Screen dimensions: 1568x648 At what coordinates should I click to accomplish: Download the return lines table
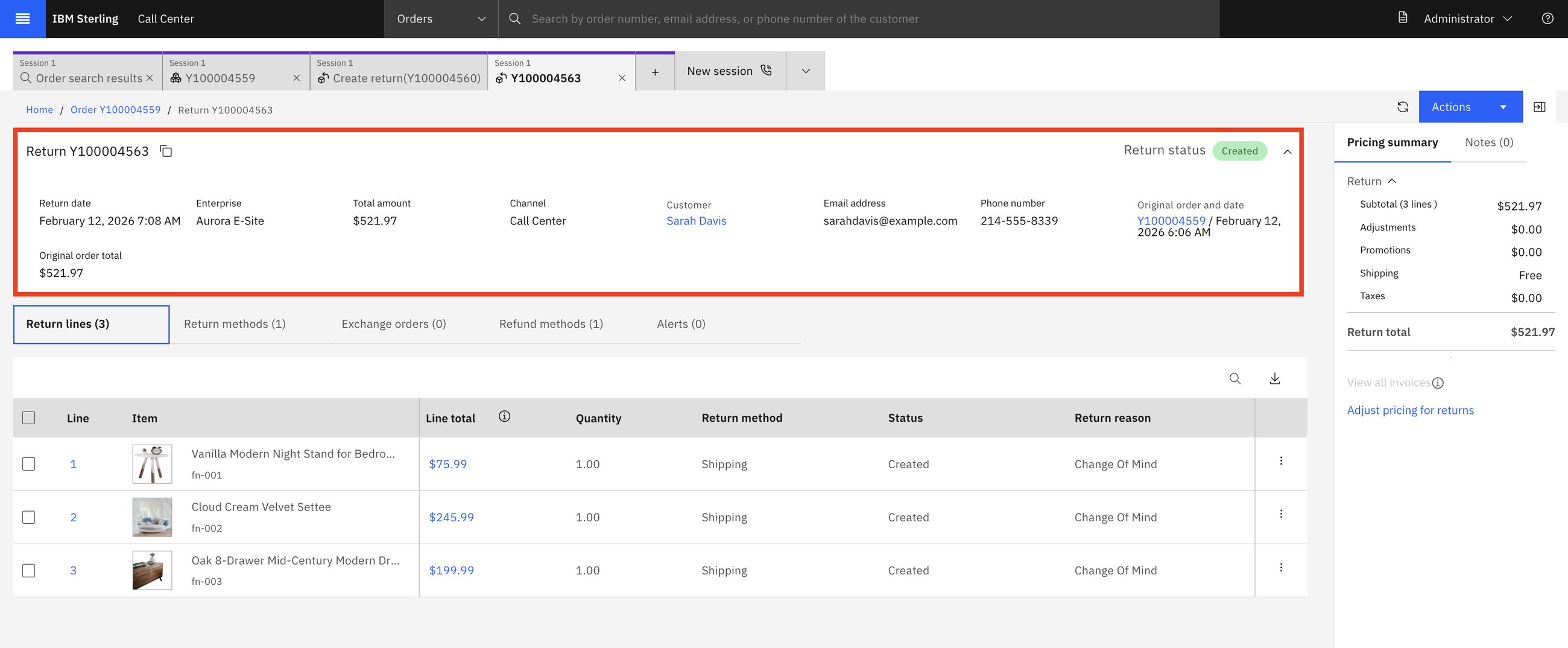click(x=1275, y=378)
